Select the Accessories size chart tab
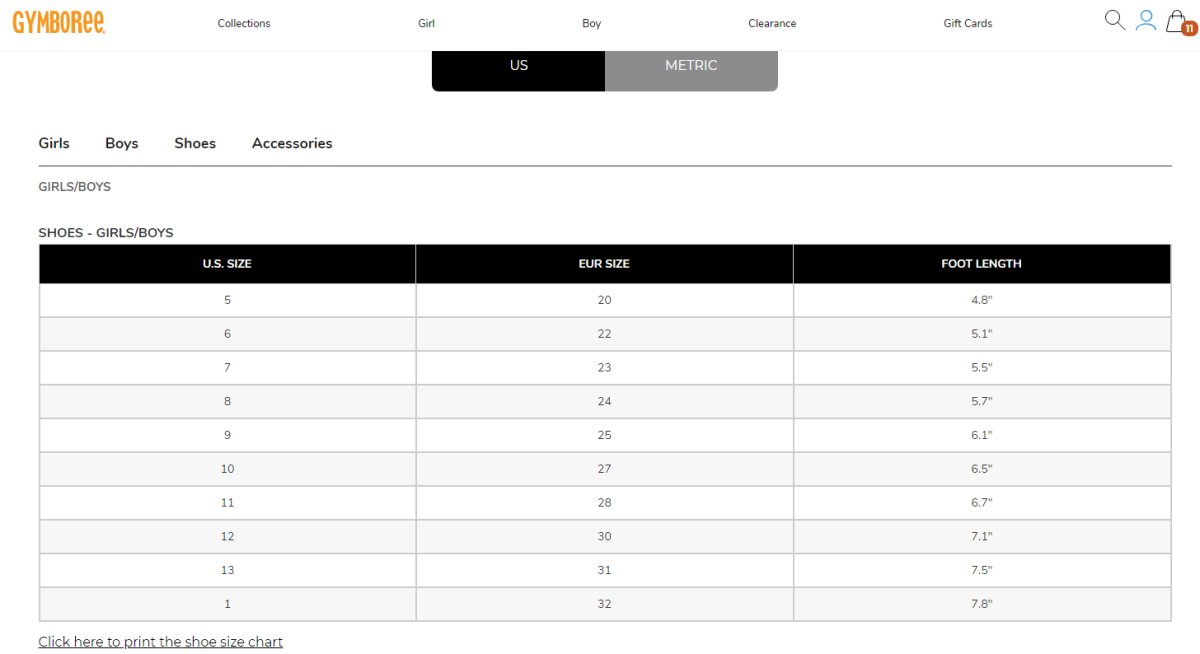This screenshot has height=654, width=1200. coord(292,143)
